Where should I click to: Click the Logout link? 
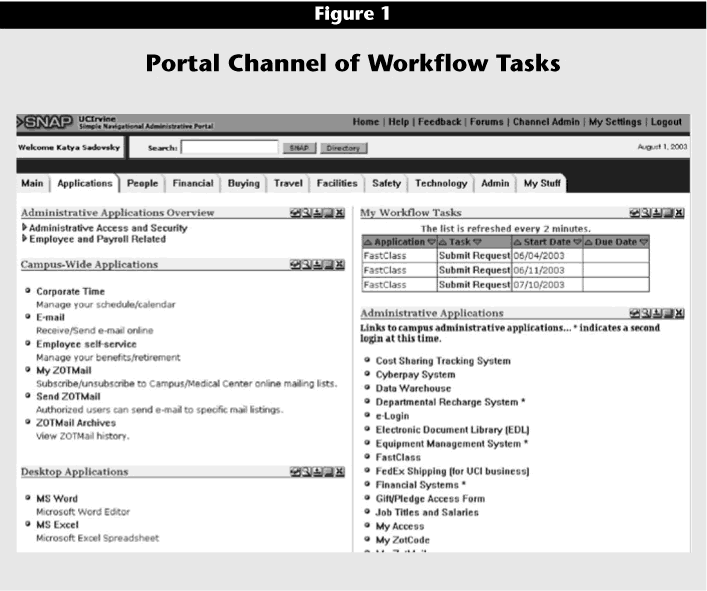(666, 122)
